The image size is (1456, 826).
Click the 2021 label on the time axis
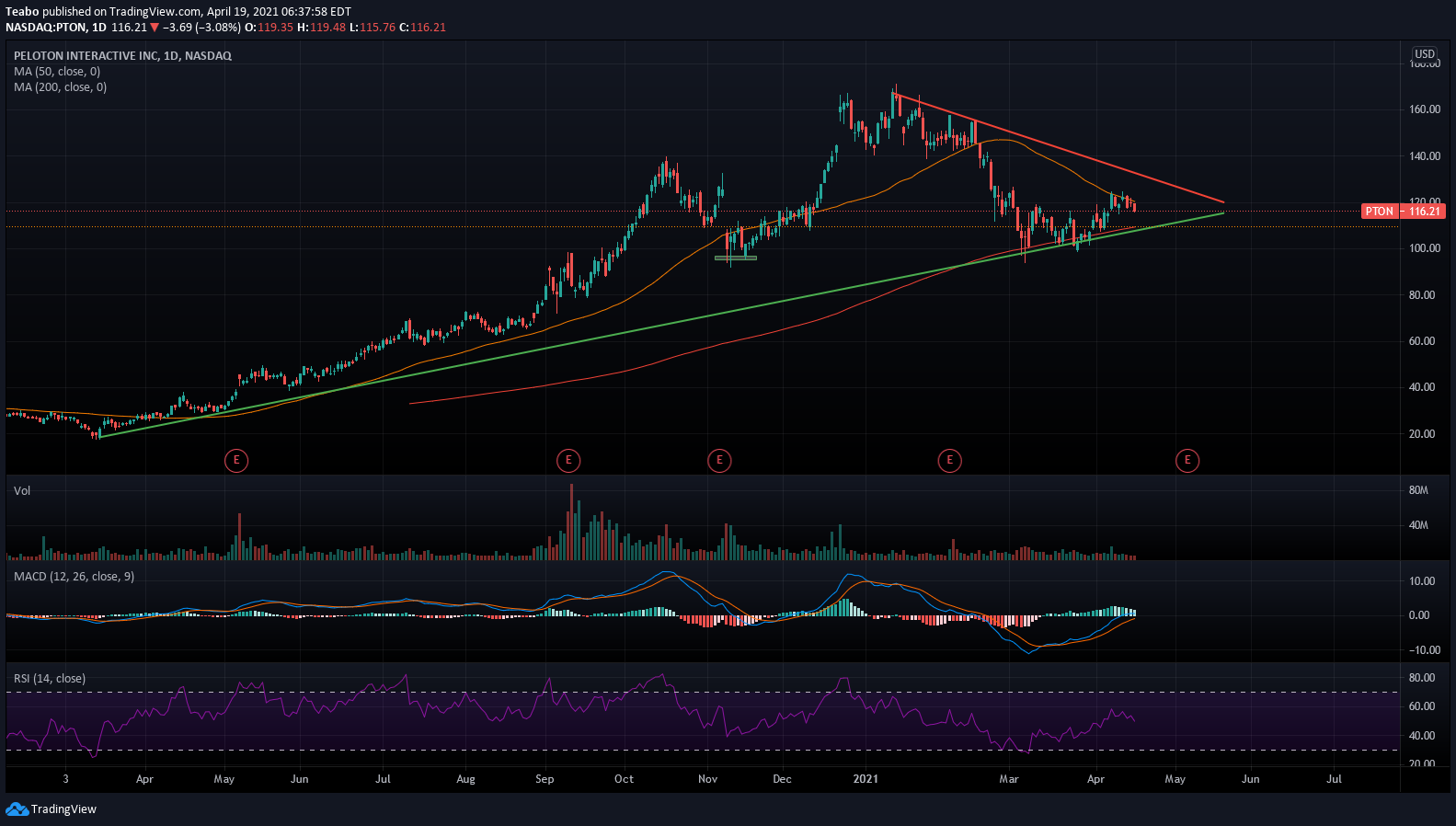click(866, 779)
